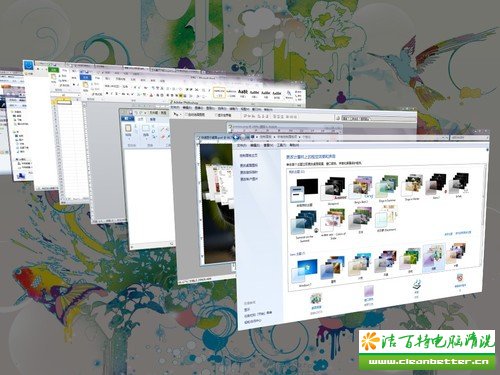The image size is (500, 375).
Task: Open 文件(F) menu in Personalization window
Action: [242, 145]
